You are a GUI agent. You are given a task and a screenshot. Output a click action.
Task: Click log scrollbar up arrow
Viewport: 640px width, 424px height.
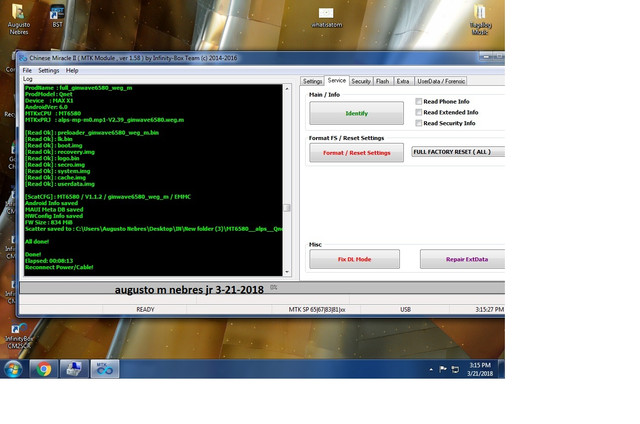[x=287, y=89]
